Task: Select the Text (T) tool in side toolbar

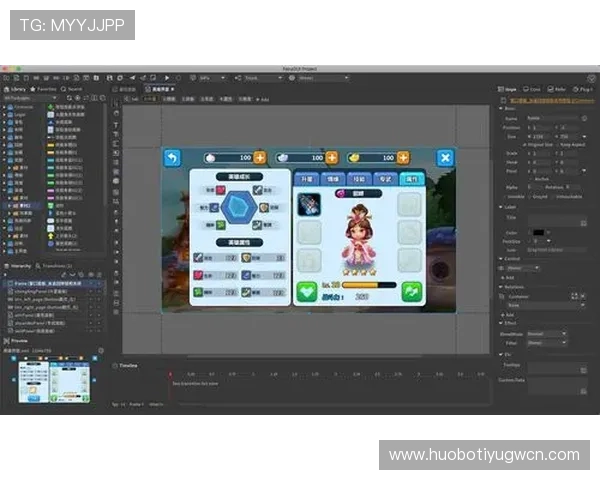Action: [x=116, y=125]
